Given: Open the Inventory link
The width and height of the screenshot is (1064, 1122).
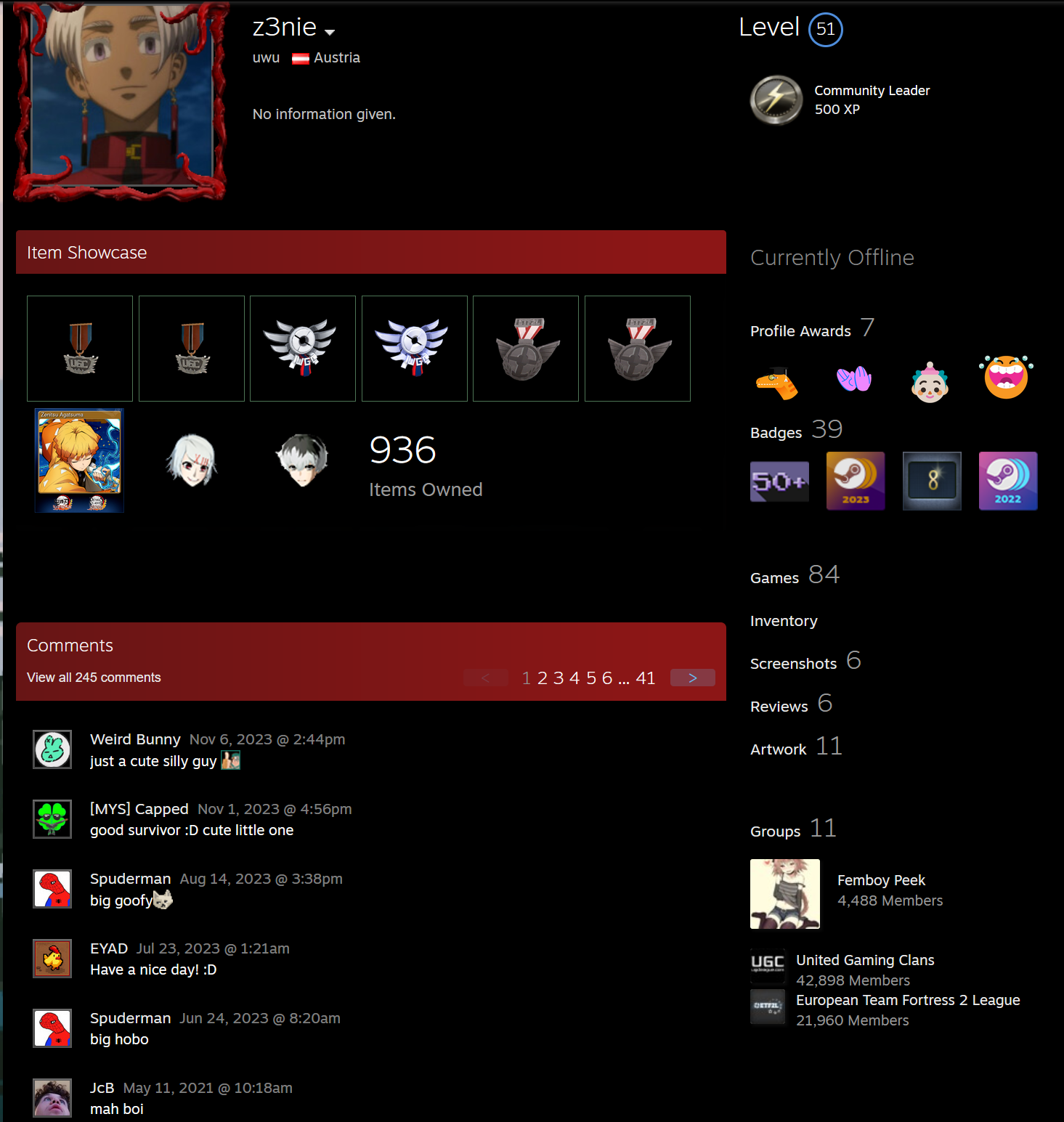Looking at the screenshot, I should pos(784,621).
